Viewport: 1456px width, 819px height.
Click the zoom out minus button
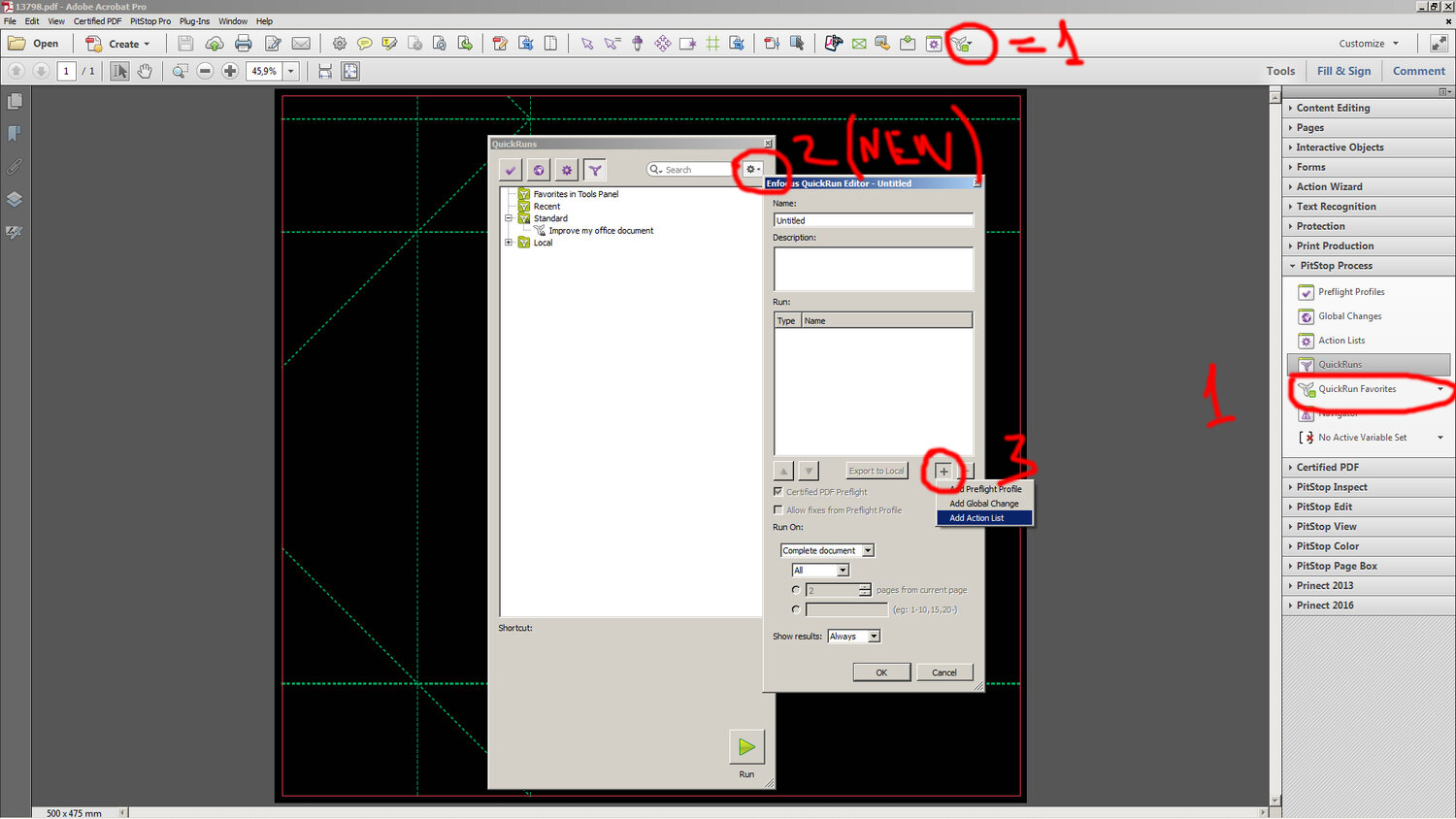tap(205, 71)
